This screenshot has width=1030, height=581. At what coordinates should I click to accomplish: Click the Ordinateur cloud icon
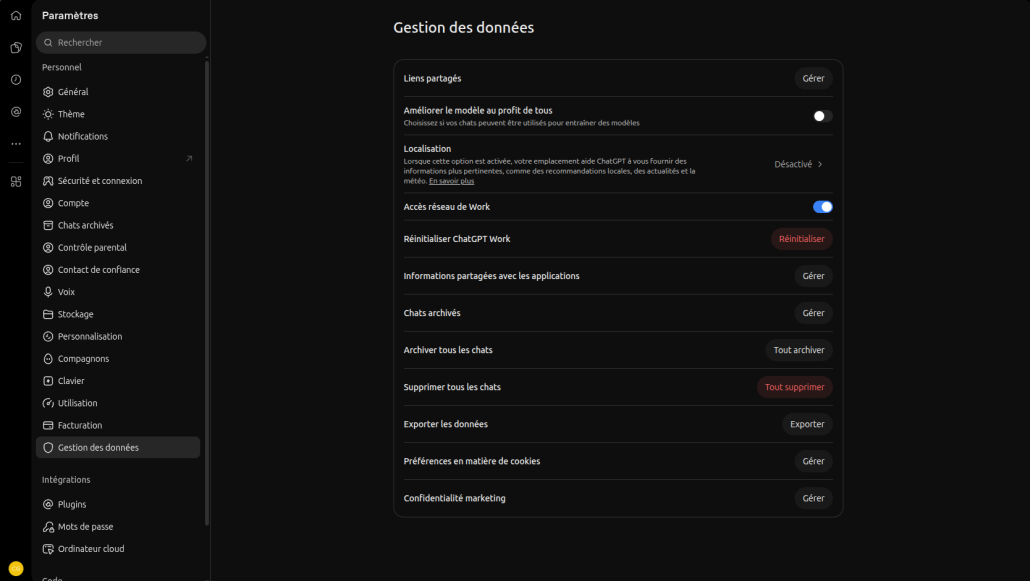click(x=48, y=549)
